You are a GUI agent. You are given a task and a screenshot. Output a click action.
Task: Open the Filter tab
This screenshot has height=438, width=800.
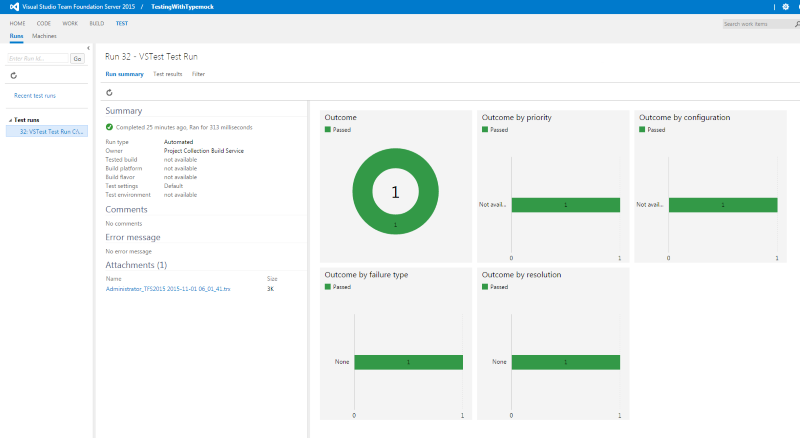[198, 74]
